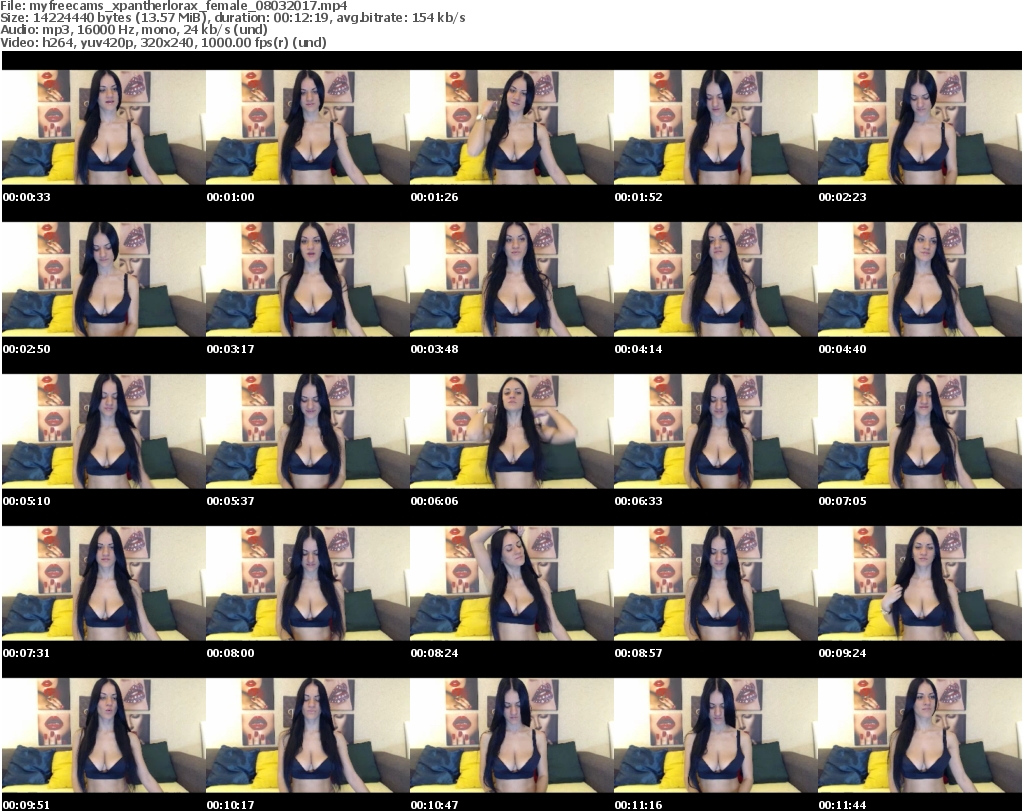Select the thumbnail frame at 00:03:48

(x=511, y=279)
